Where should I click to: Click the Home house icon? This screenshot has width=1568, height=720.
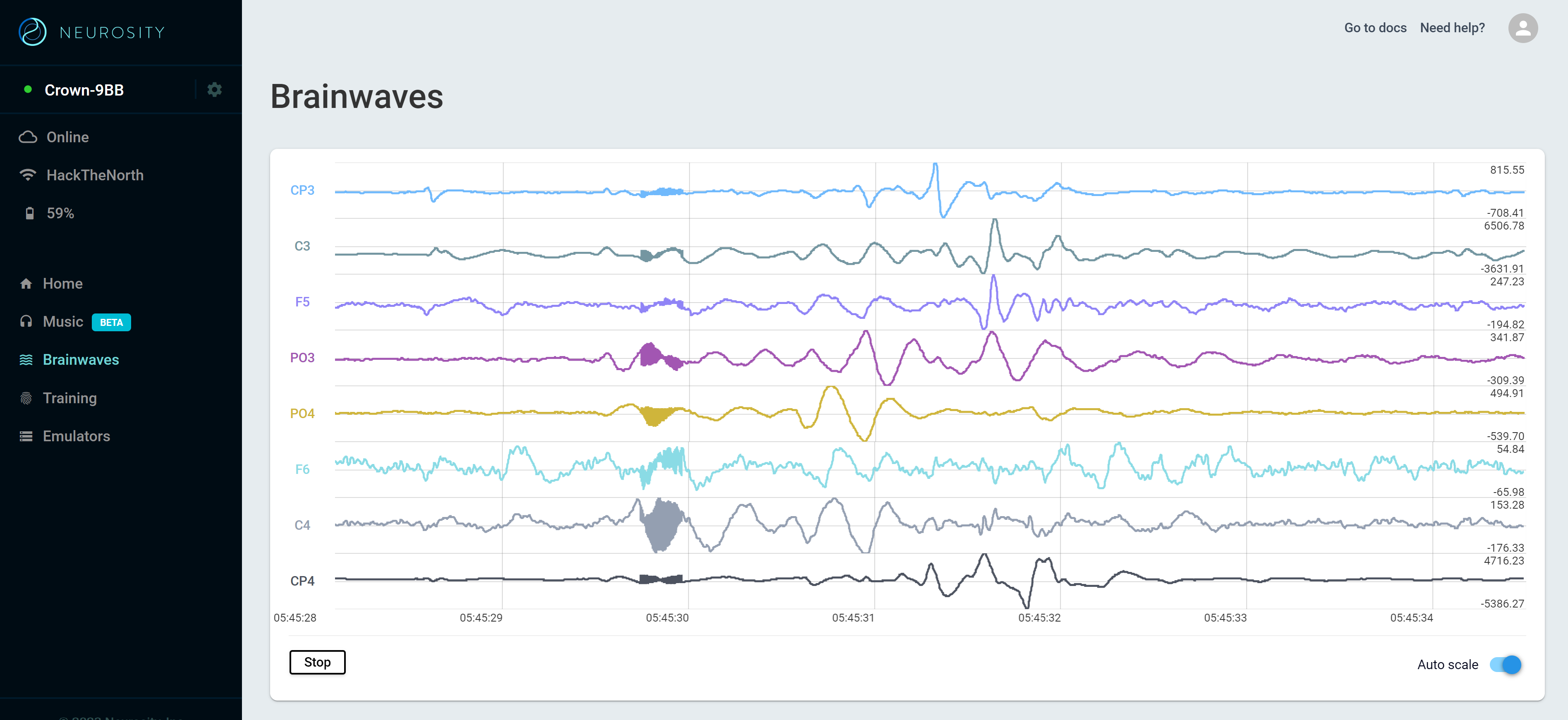[x=26, y=284]
